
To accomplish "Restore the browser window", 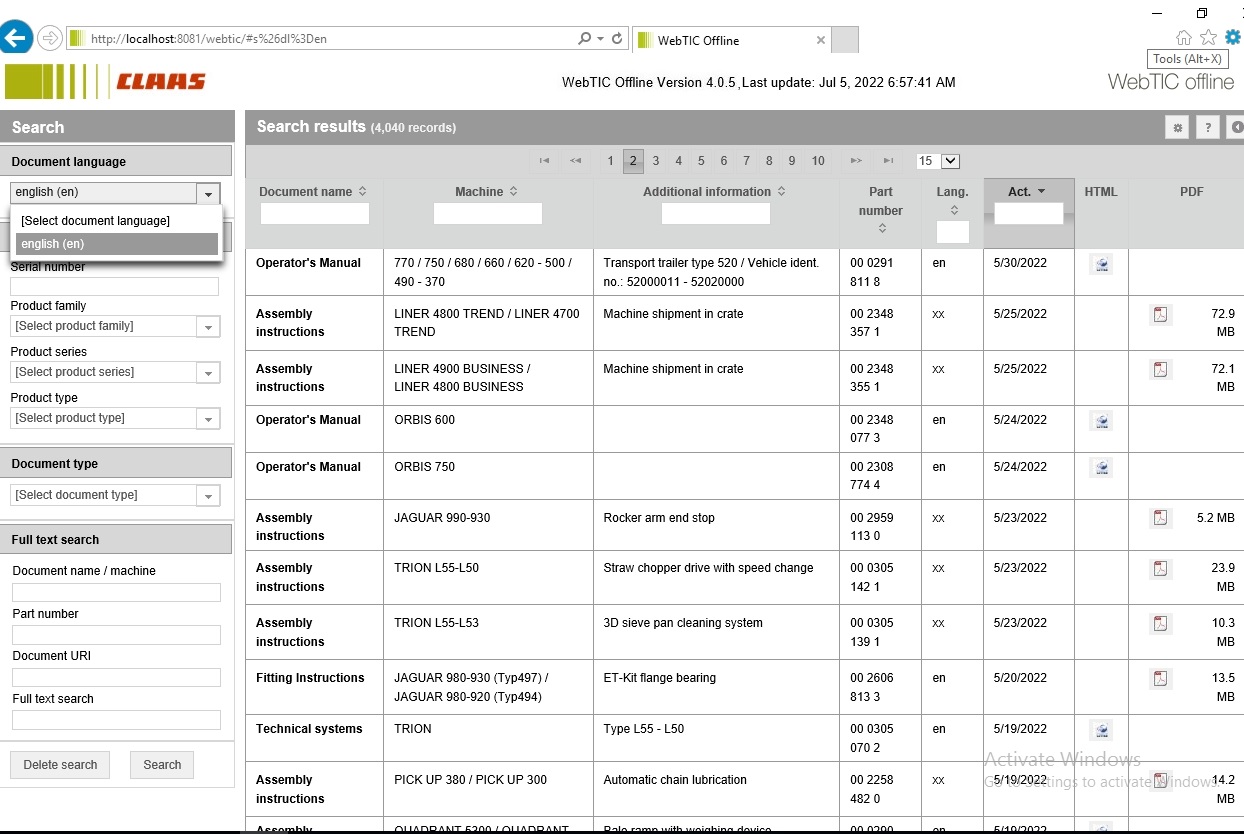I will point(1202,13).
